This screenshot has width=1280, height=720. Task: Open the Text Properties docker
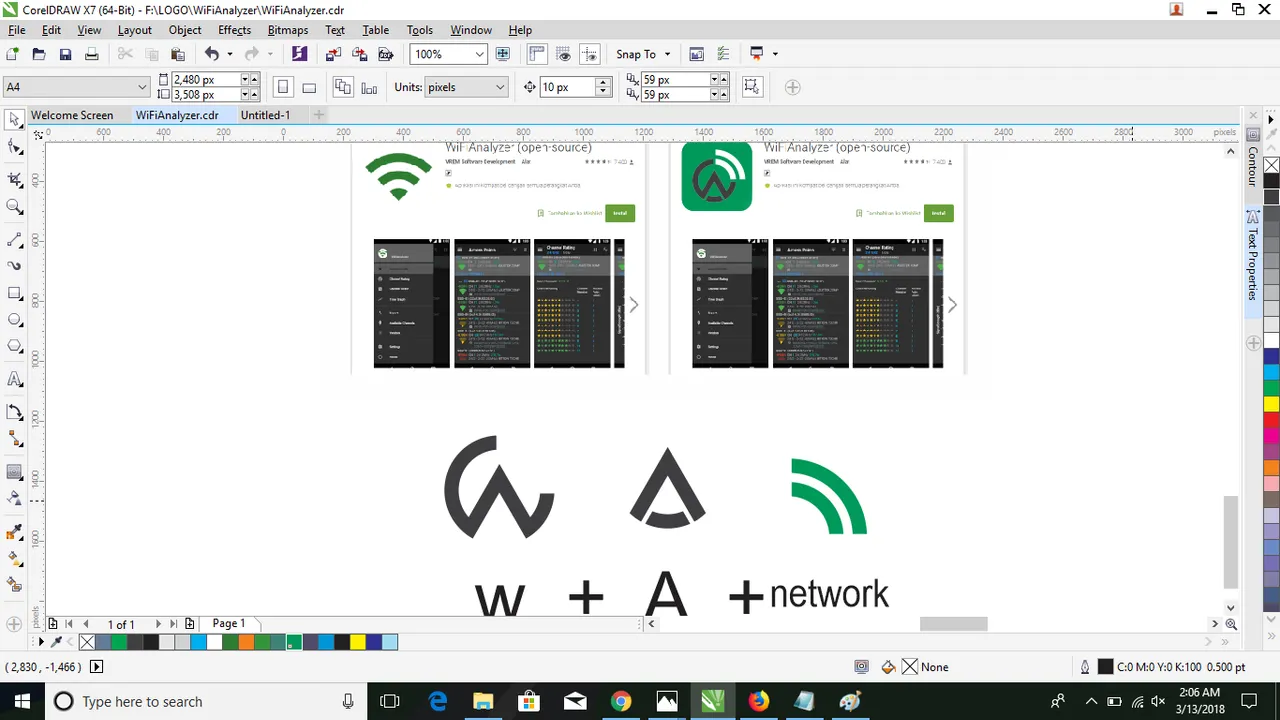1252,257
